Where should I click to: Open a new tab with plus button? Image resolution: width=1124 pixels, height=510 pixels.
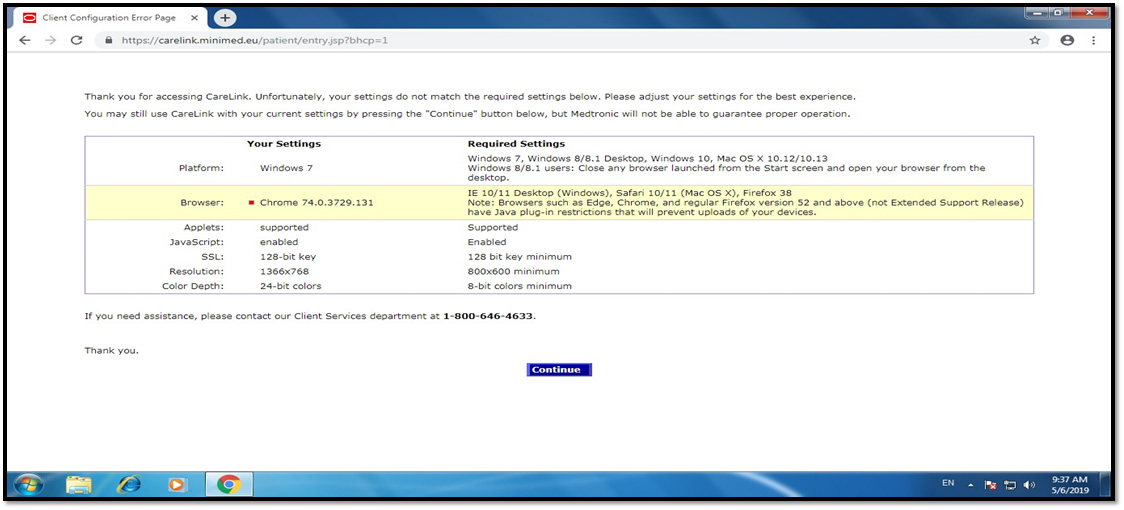point(225,18)
